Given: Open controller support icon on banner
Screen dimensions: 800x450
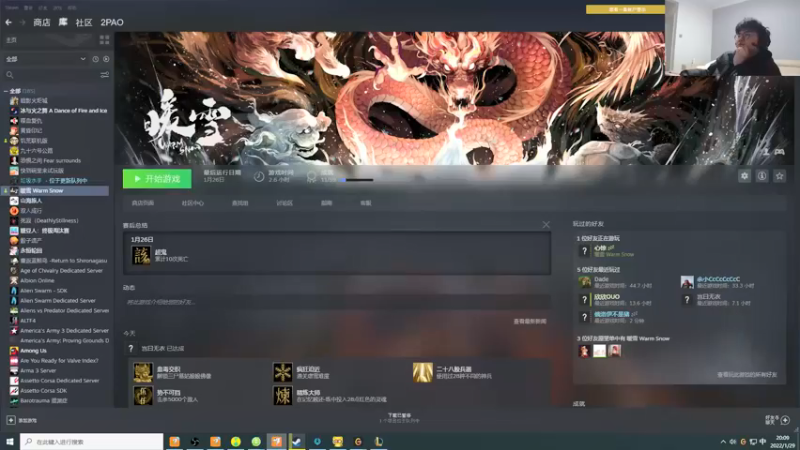Looking at the screenshot, I should click(x=780, y=152).
